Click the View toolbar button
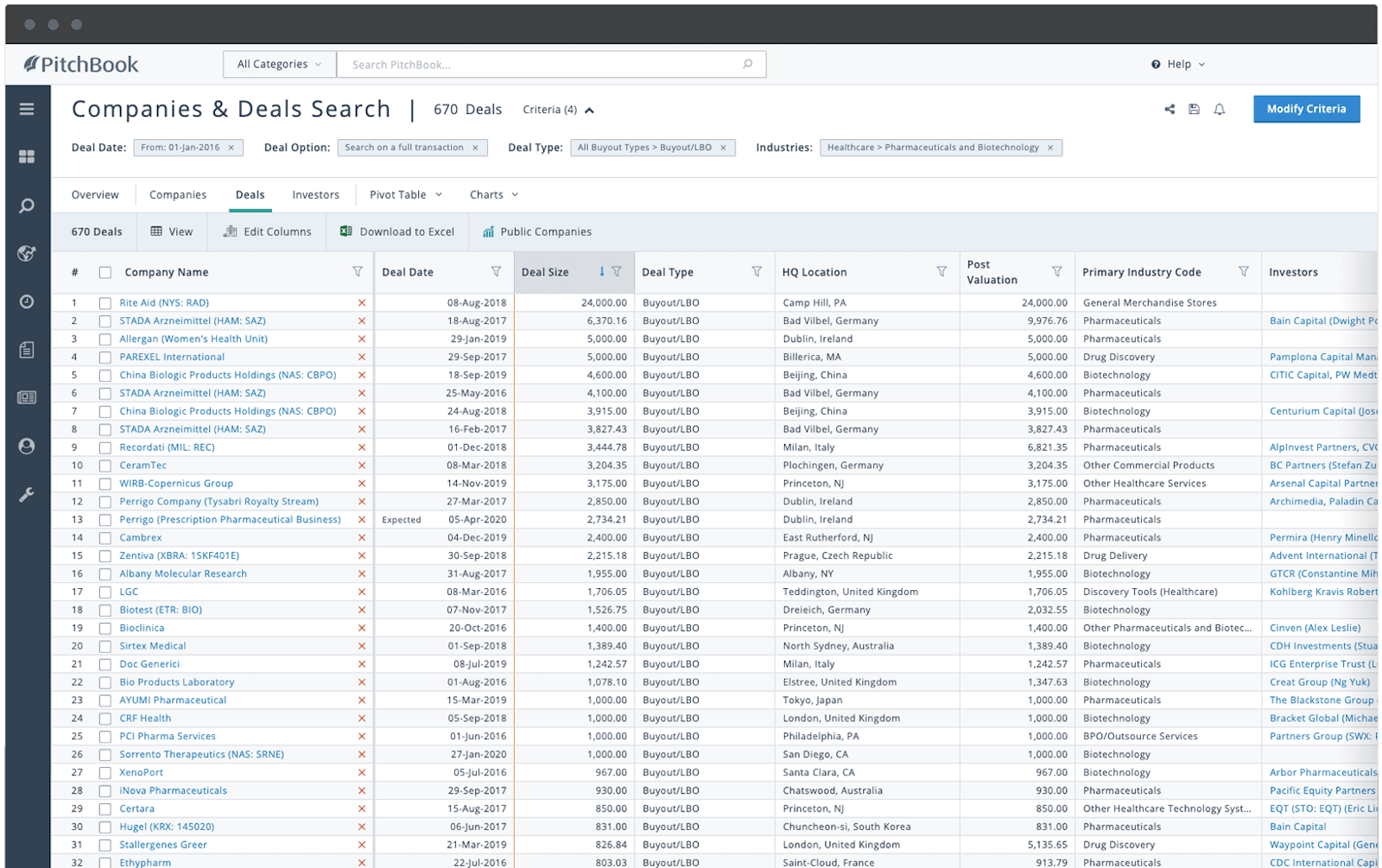 [172, 231]
